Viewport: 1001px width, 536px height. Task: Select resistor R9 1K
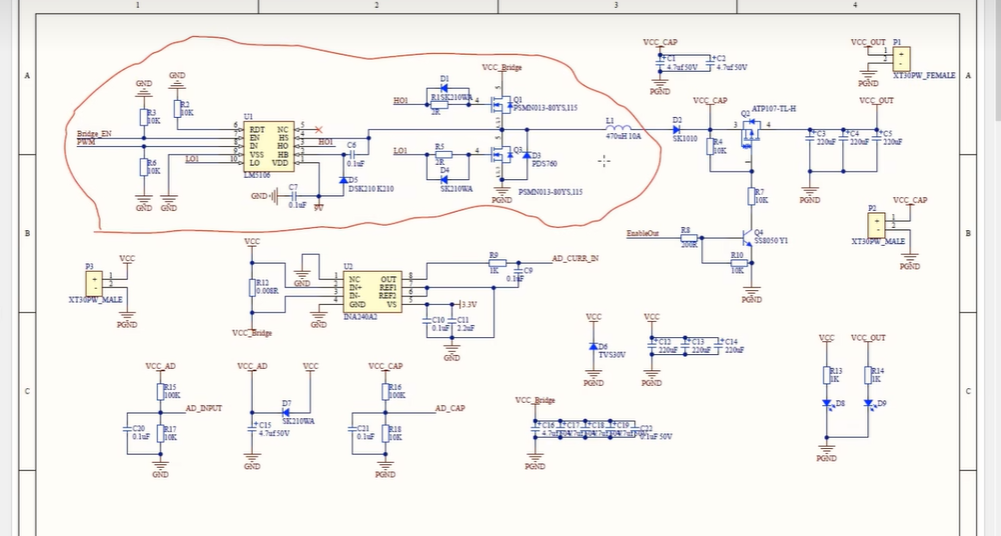497,262
